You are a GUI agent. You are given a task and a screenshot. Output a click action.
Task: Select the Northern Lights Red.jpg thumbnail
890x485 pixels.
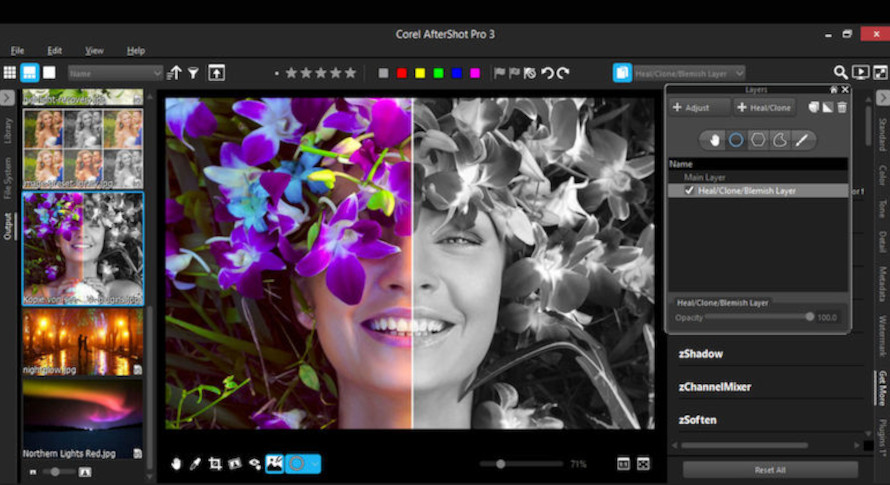point(83,420)
